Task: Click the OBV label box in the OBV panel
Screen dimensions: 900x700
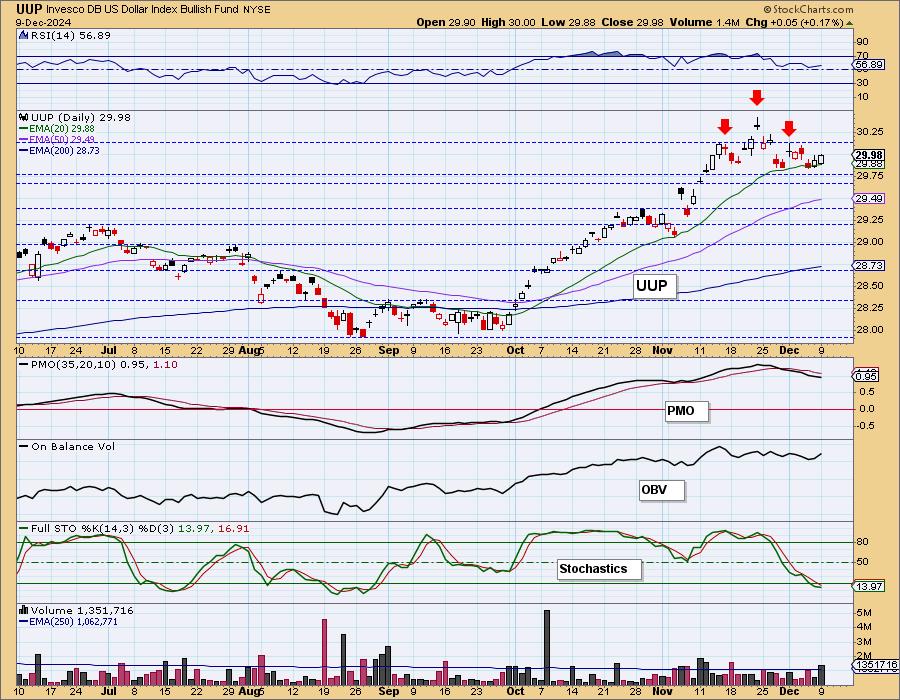Action: coord(662,490)
